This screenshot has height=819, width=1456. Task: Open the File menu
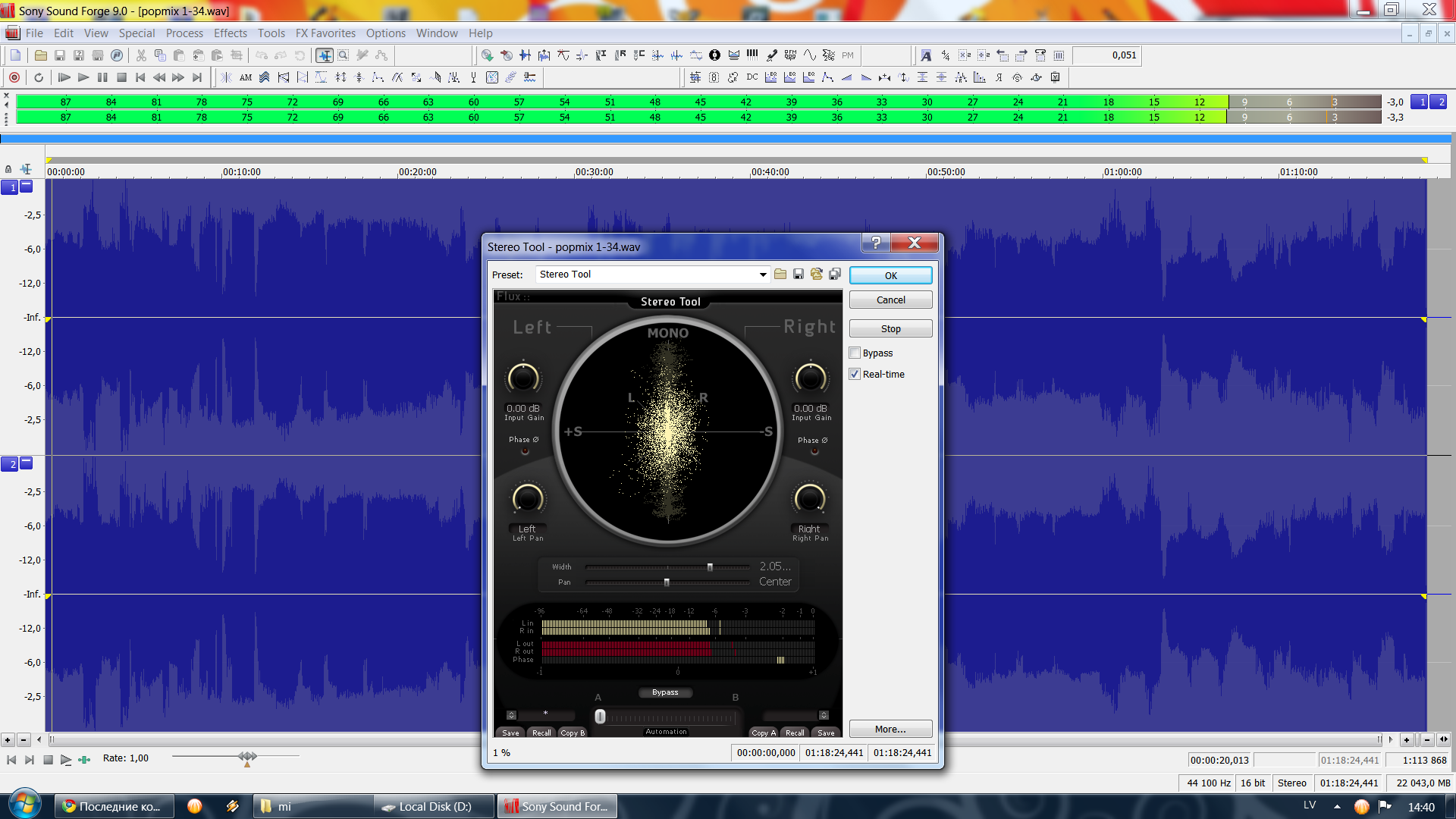click(x=34, y=33)
